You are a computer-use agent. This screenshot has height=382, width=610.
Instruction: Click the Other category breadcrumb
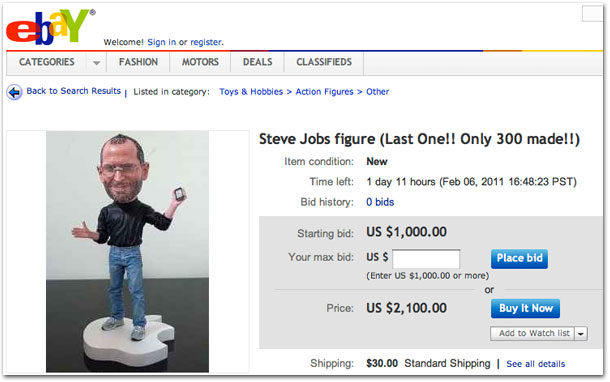coord(377,92)
